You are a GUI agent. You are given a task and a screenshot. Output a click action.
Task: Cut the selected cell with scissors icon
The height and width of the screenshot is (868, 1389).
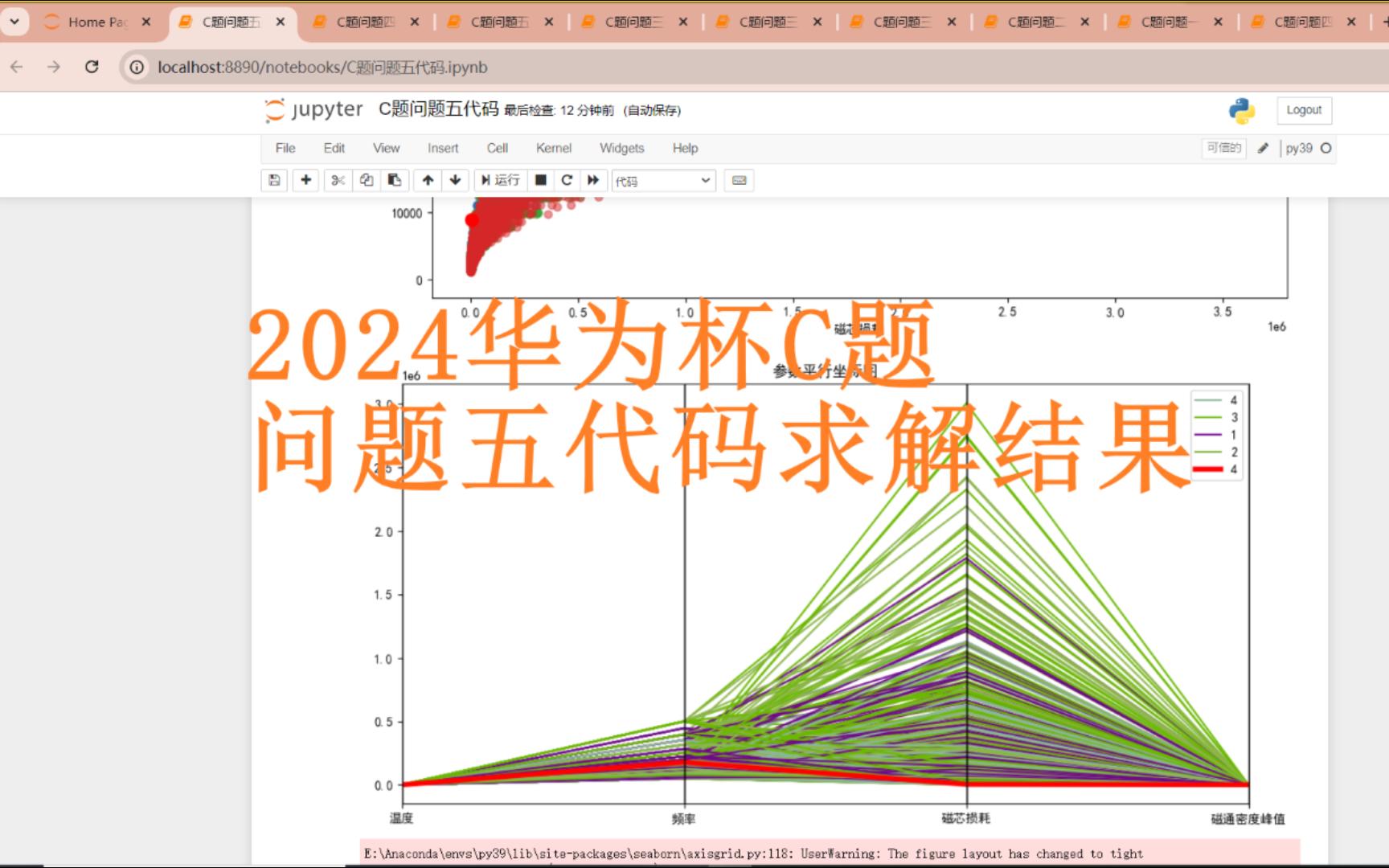click(338, 180)
